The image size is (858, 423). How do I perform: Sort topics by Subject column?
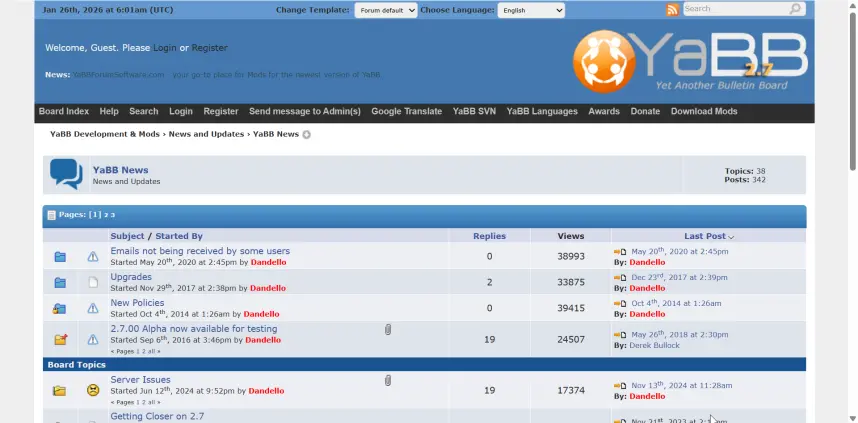click(x=127, y=236)
